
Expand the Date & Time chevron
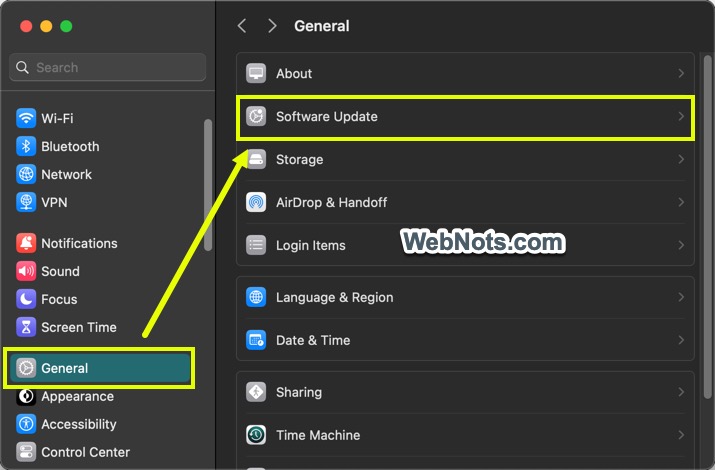coord(681,340)
